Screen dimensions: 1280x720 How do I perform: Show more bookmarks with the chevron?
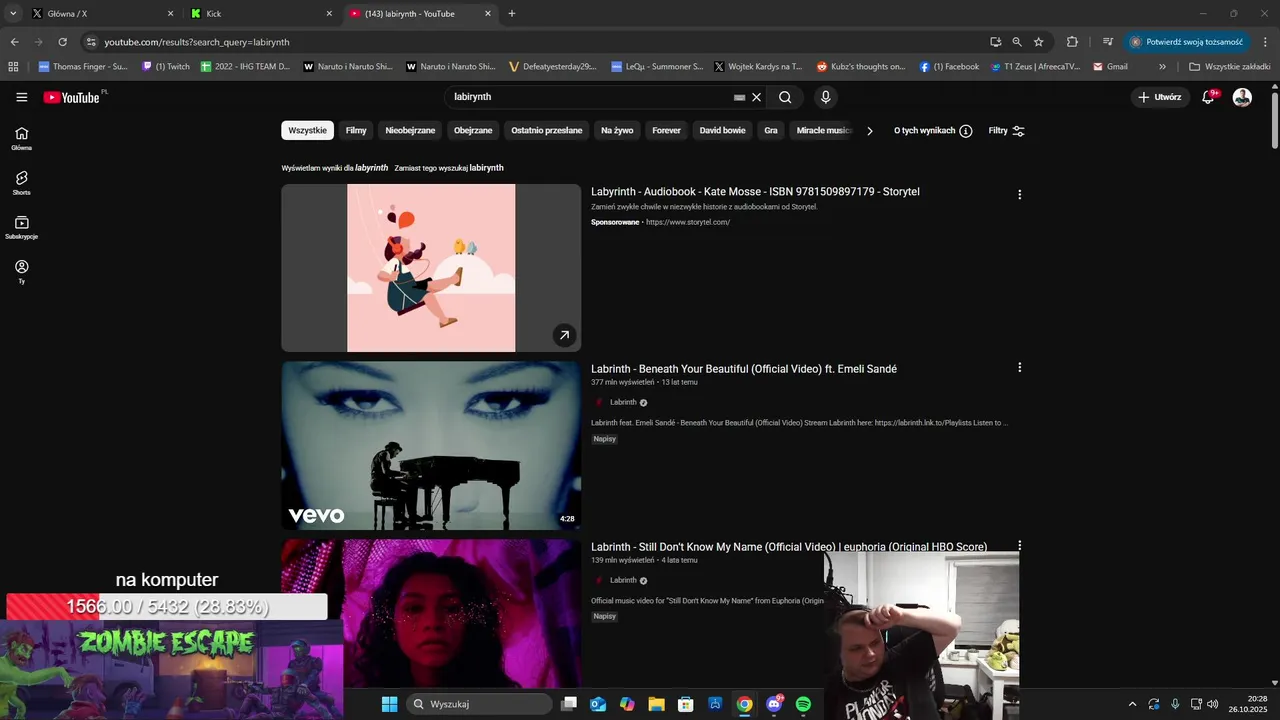[x=1162, y=67]
